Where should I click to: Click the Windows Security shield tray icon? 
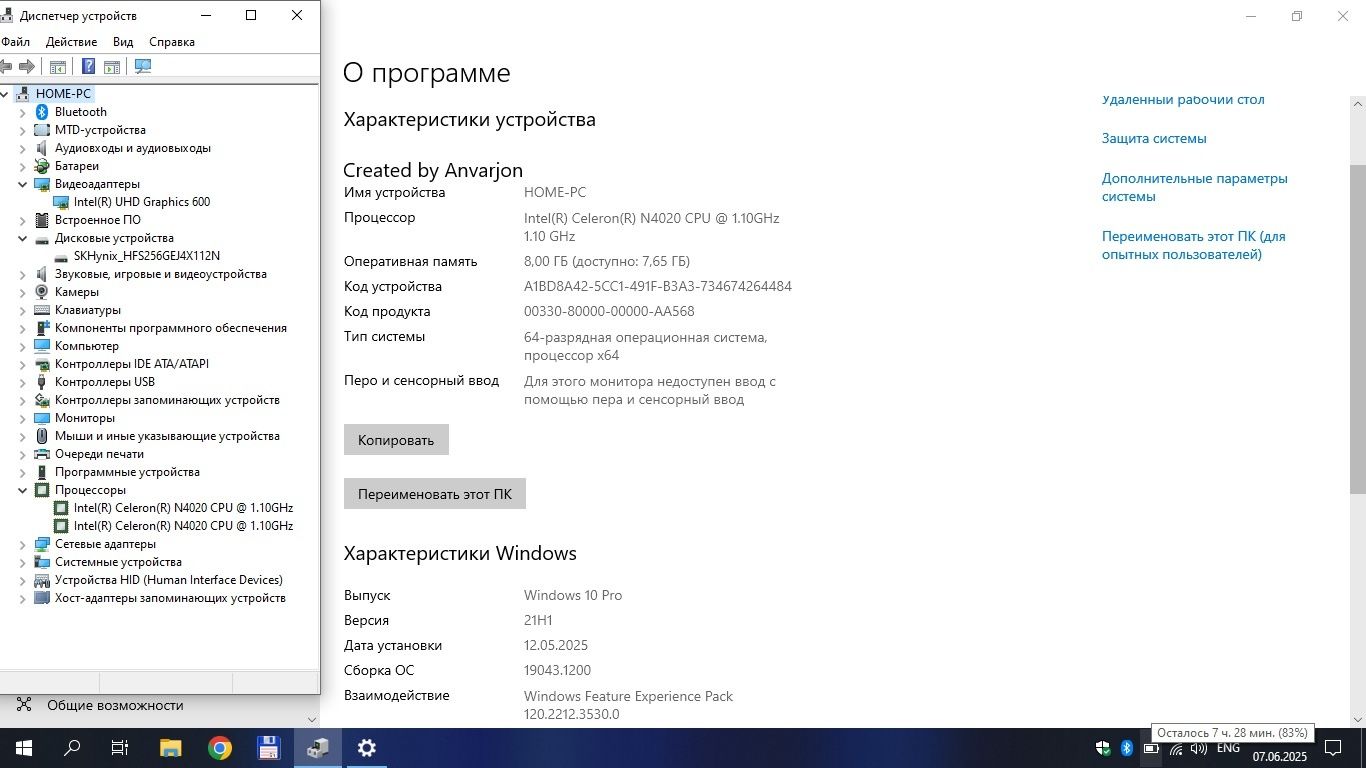(x=1103, y=748)
